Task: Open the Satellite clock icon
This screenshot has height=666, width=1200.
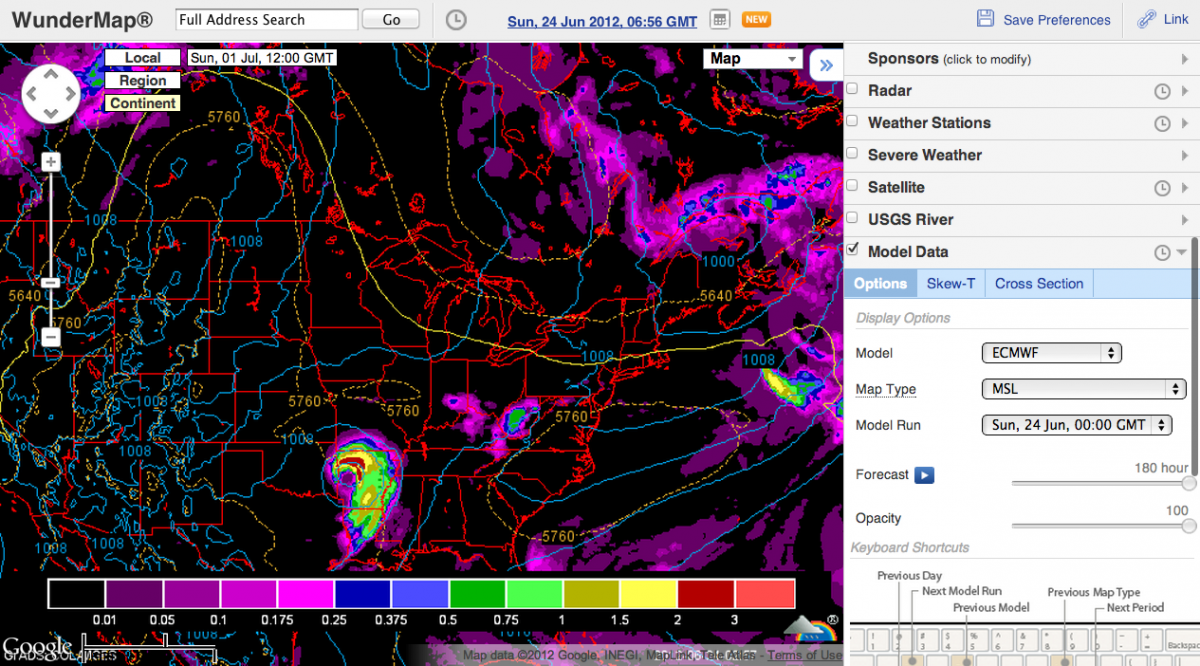Action: click(1162, 188)
